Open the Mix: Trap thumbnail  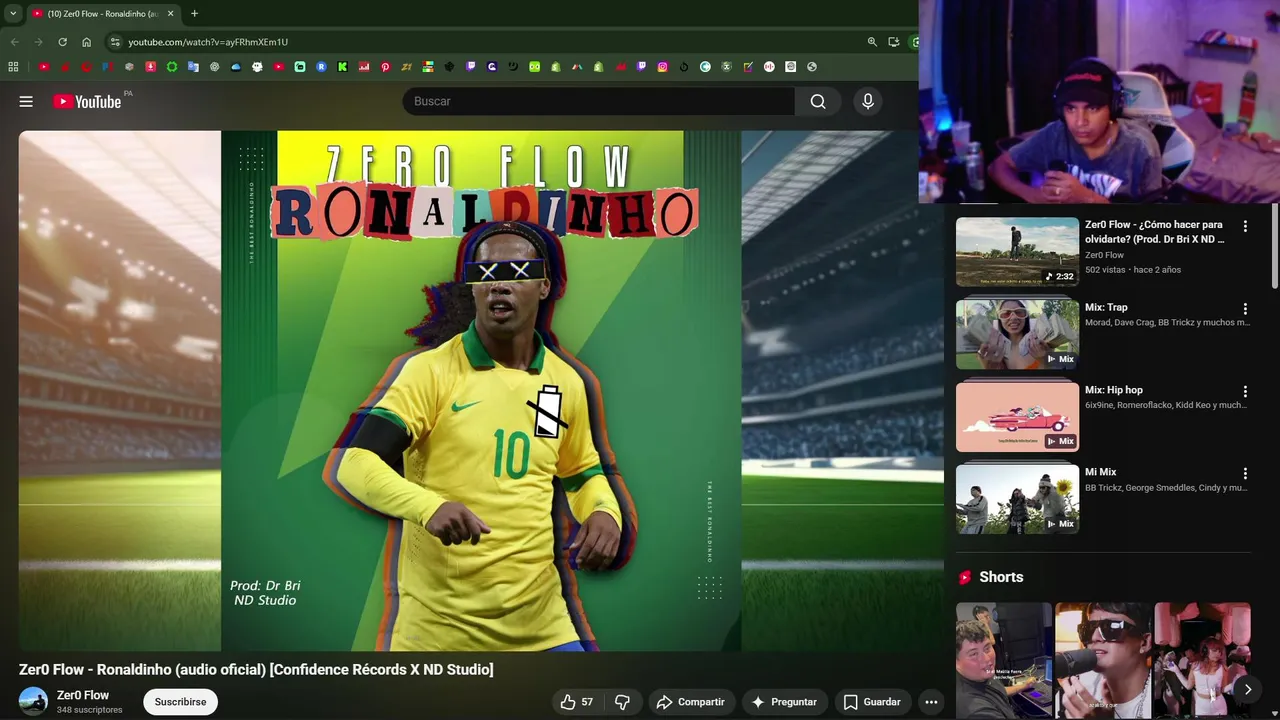(x=1017, y=334)
